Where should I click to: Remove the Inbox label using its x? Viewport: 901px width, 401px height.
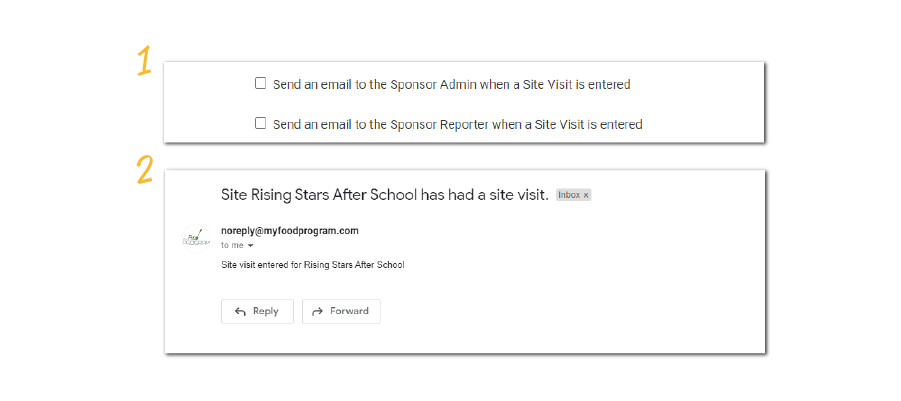point(586,195)
